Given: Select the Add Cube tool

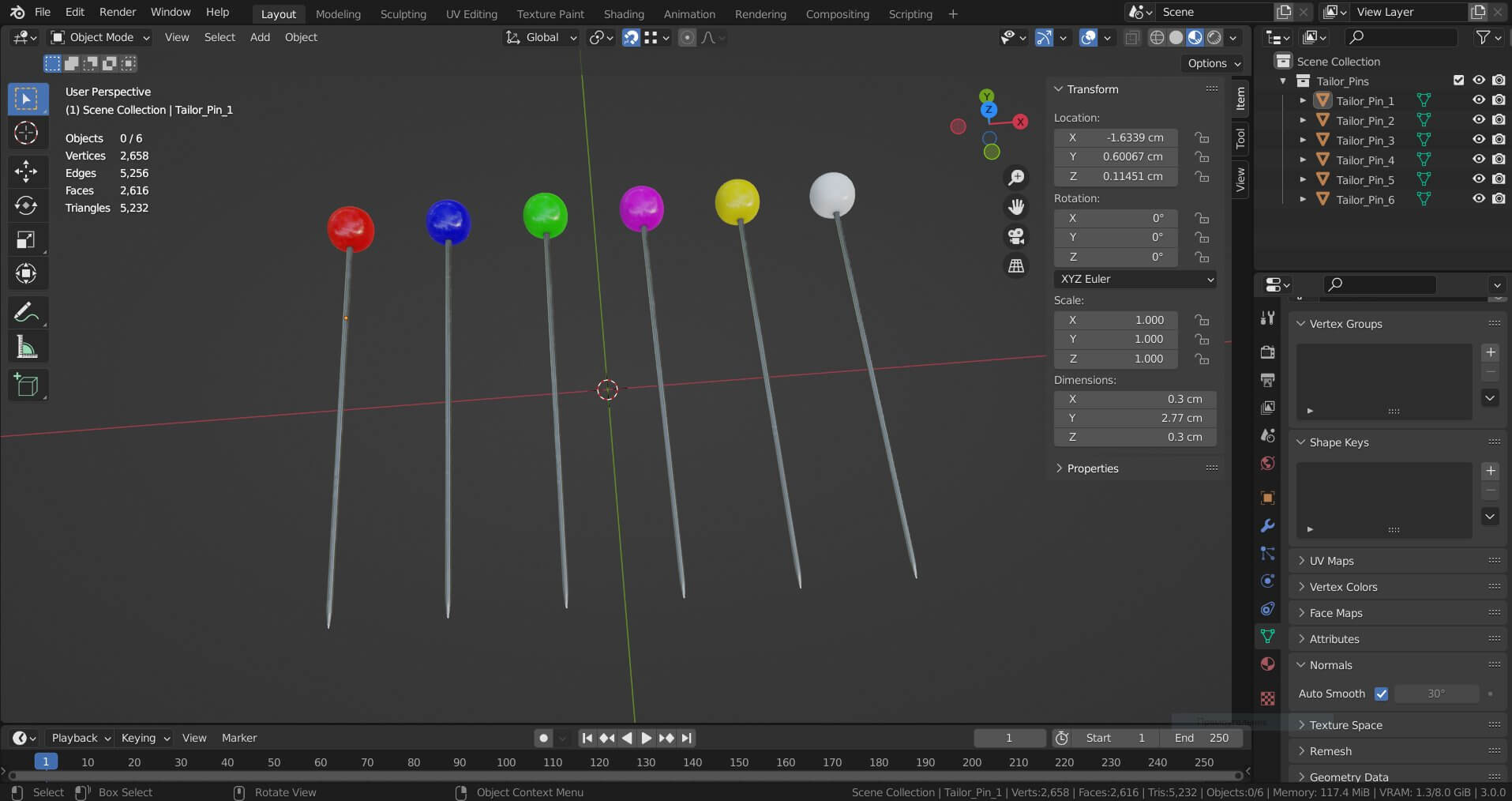Looking at the screenshot, I should click(x=26, y=385).
